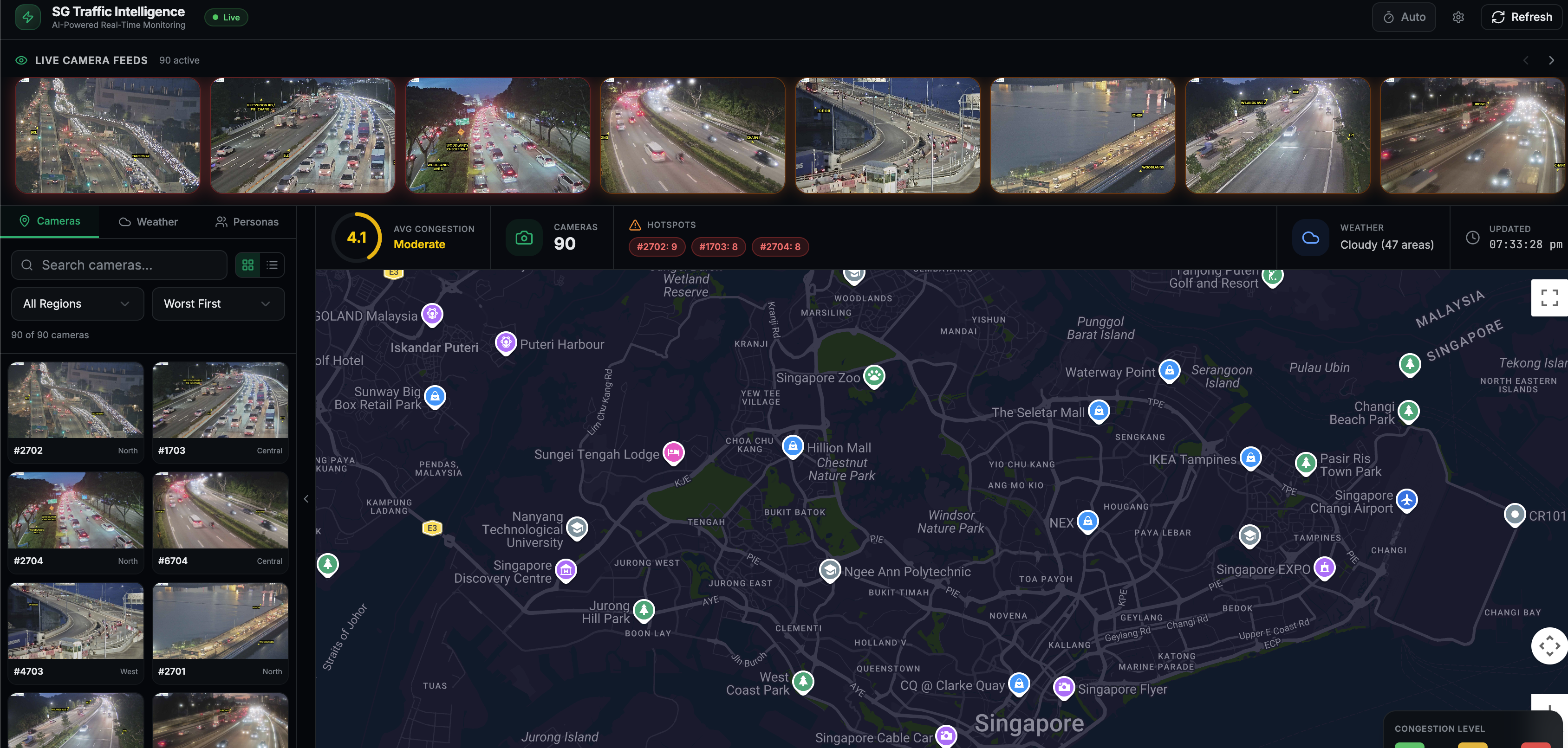Click the LEGOLAND Malaysia map marker
The height and width of the screenshot is (748, 1568).
[432, 315]
